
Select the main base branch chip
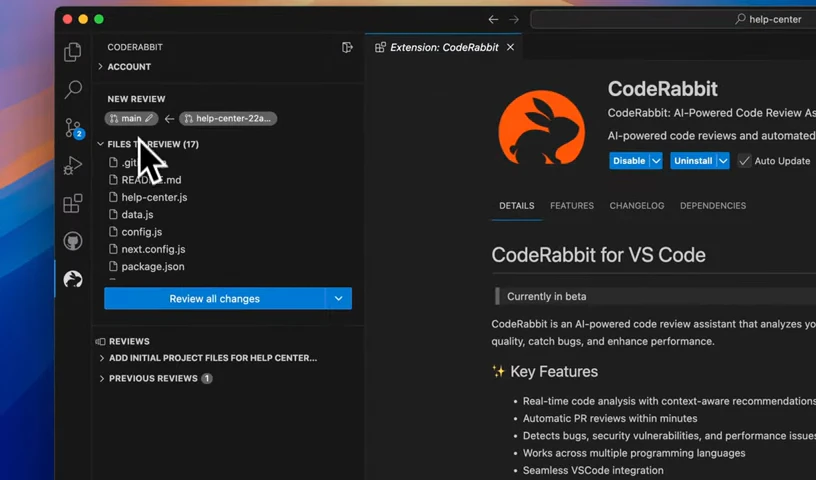131,119
